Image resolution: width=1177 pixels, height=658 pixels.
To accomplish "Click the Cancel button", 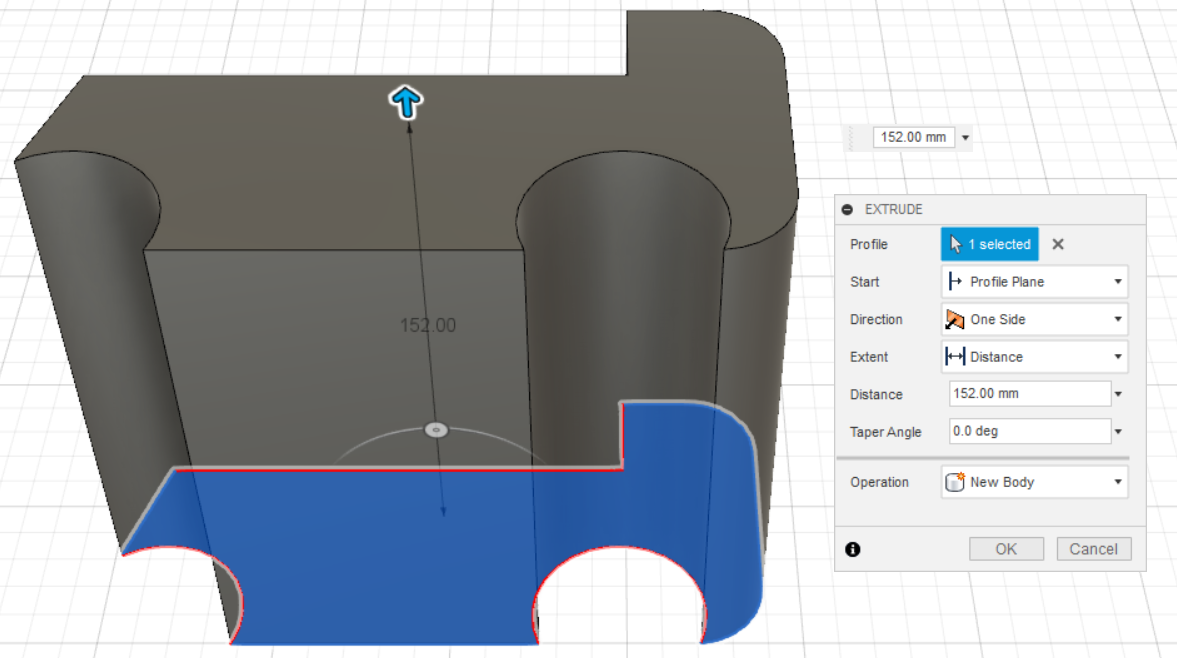I will tap(1093, 548).
